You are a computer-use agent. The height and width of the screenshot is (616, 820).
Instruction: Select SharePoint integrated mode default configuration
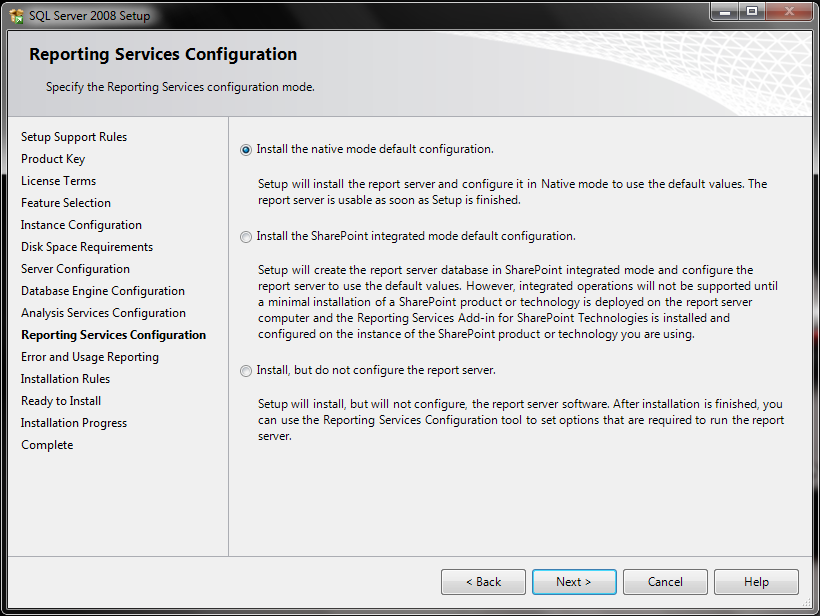pyautogui.click(x=246, y=237)
